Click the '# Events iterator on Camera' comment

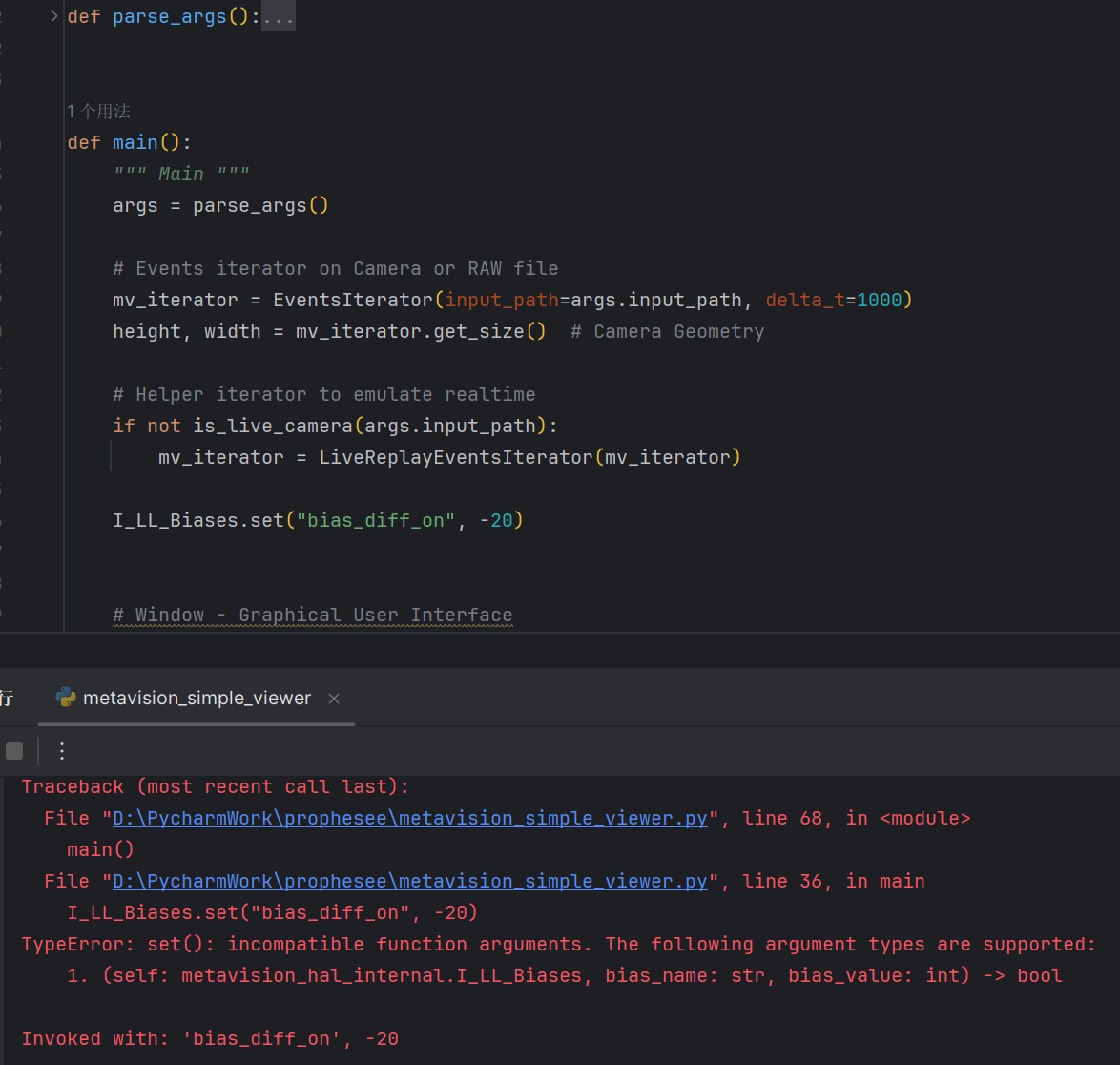pyautogui.click(x=336, y=268)
